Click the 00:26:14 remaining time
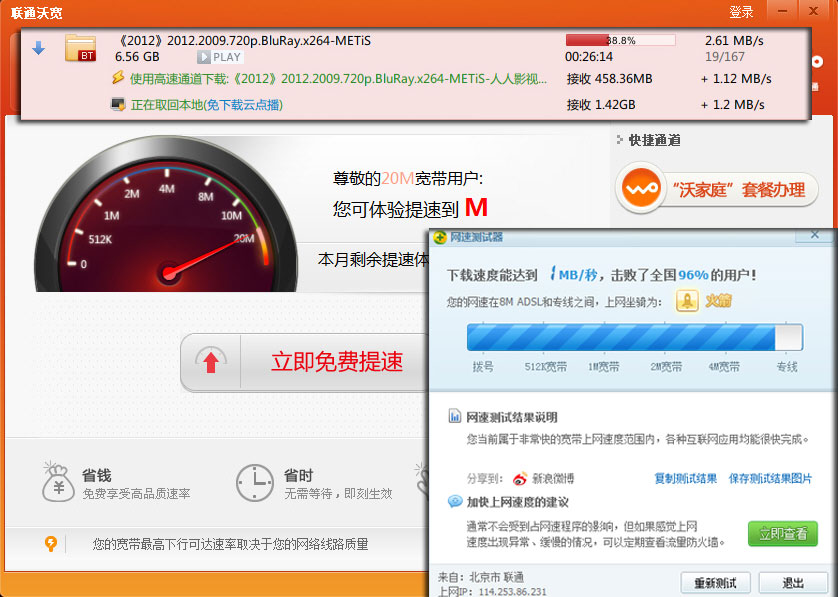Viewport: 838px width, 597px height. coord(589,57)
